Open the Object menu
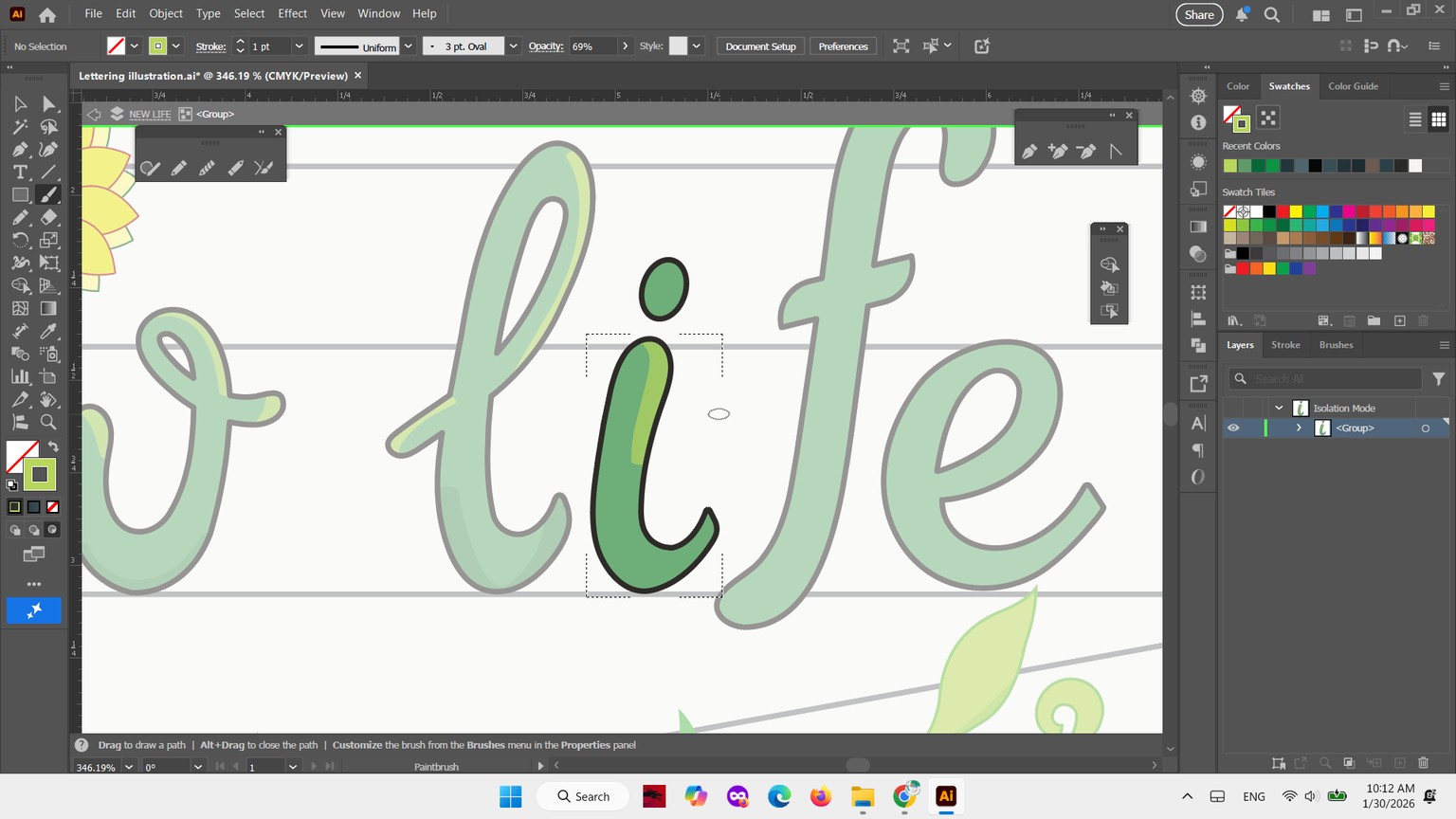1456x819 pixels. [166, 13]
